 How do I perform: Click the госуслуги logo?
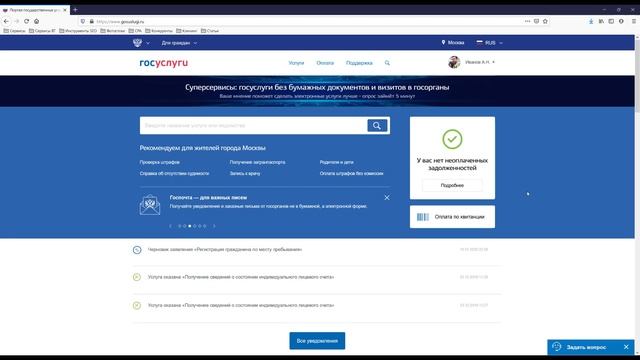164,63
